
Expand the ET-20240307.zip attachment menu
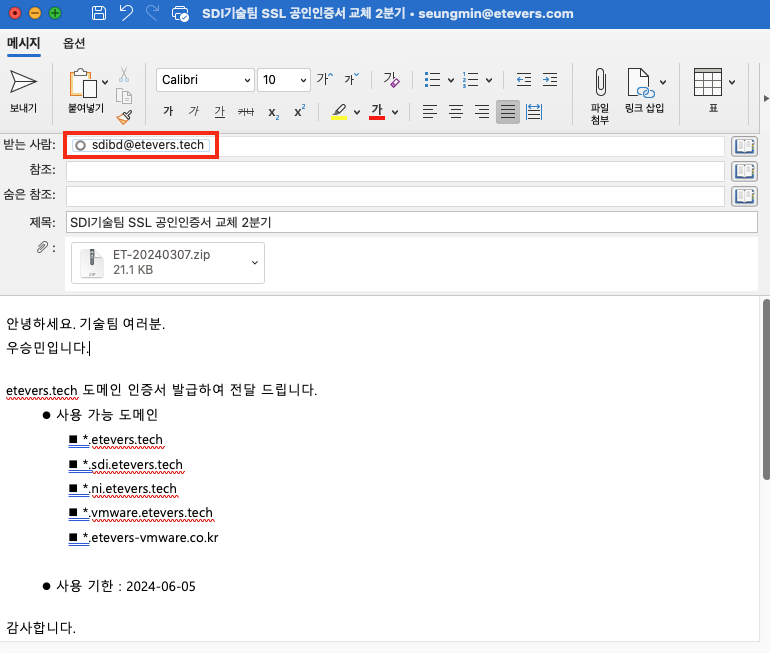(x=255, y=263)
